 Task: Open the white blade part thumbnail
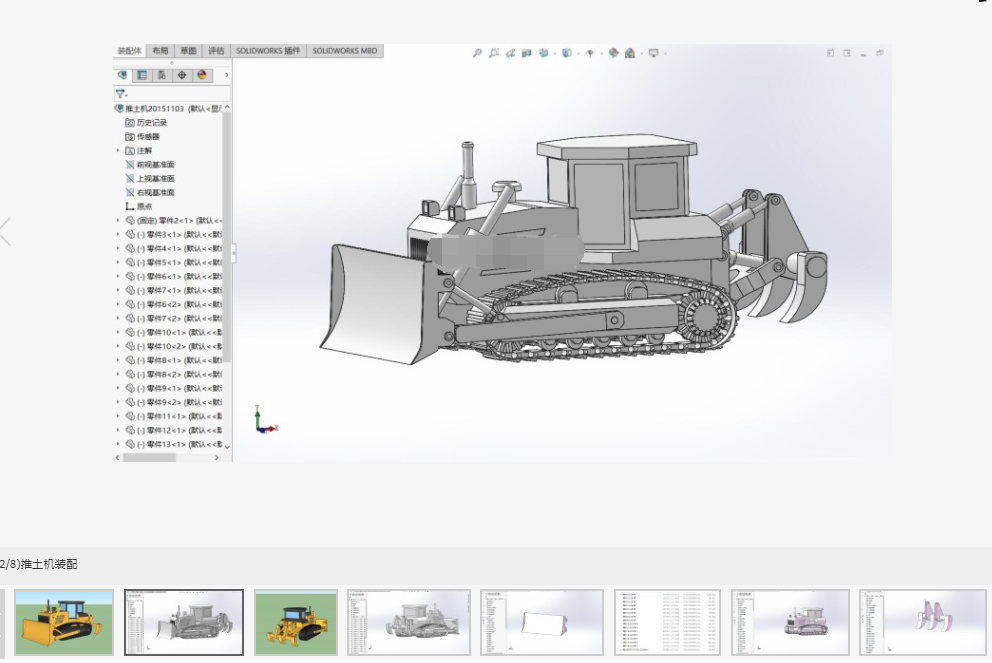click(x=542, y=623)
